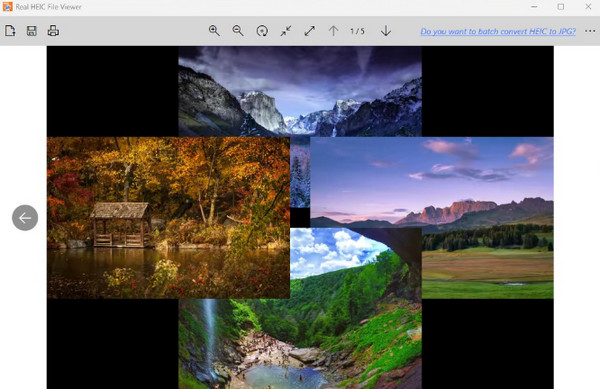Click the autumn forest cabin photo
The width and height of the screenshot is (600, 389).
pyautogui.click(x=168, y=218)
